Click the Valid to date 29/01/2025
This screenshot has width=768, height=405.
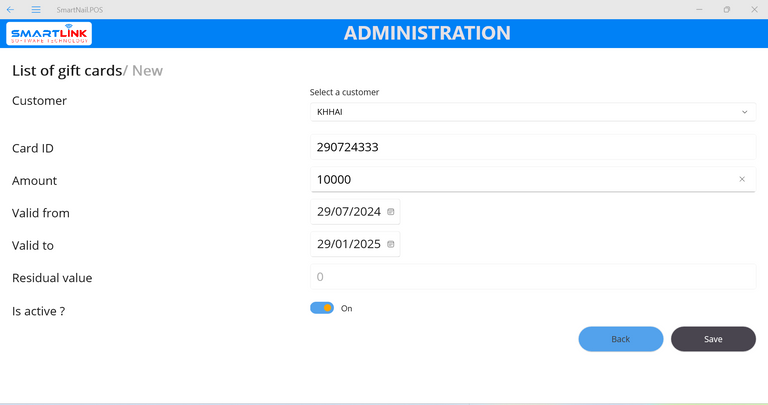348,244
